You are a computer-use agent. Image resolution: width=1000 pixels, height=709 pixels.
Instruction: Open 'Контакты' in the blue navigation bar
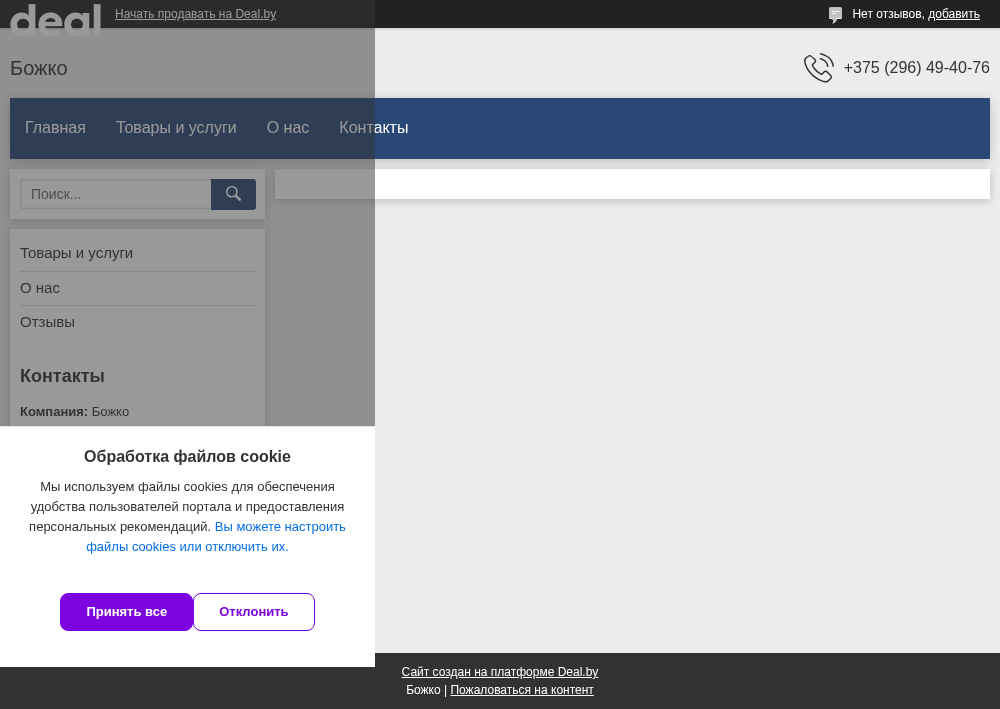click(x=374, y=128)
